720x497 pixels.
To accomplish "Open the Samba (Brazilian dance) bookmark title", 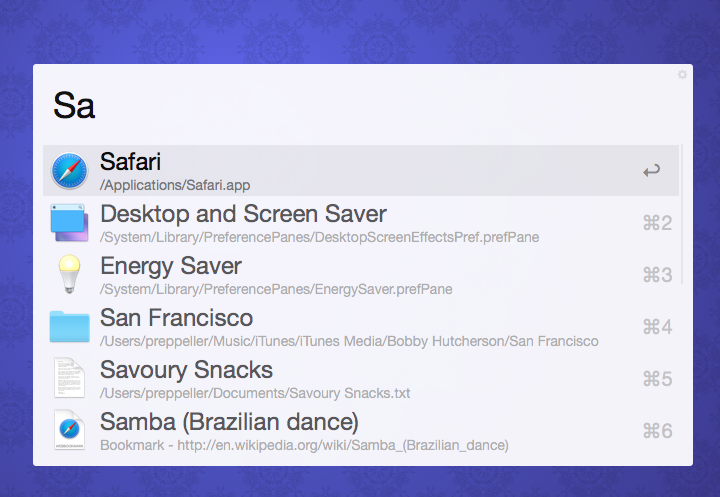I will tap(229, 422).
